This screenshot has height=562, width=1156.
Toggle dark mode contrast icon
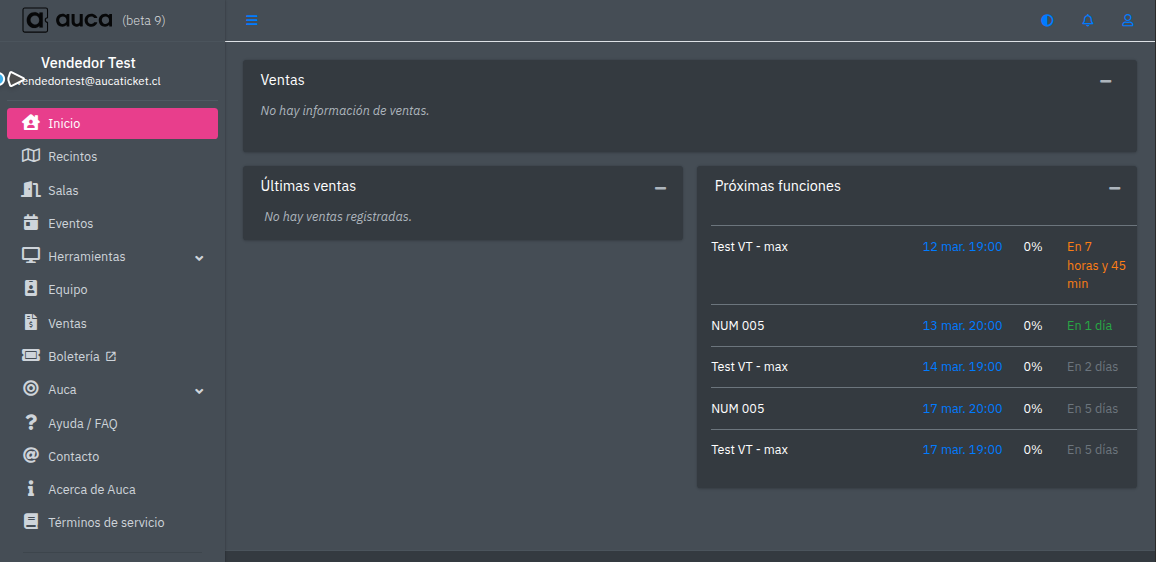[1047, 20]
